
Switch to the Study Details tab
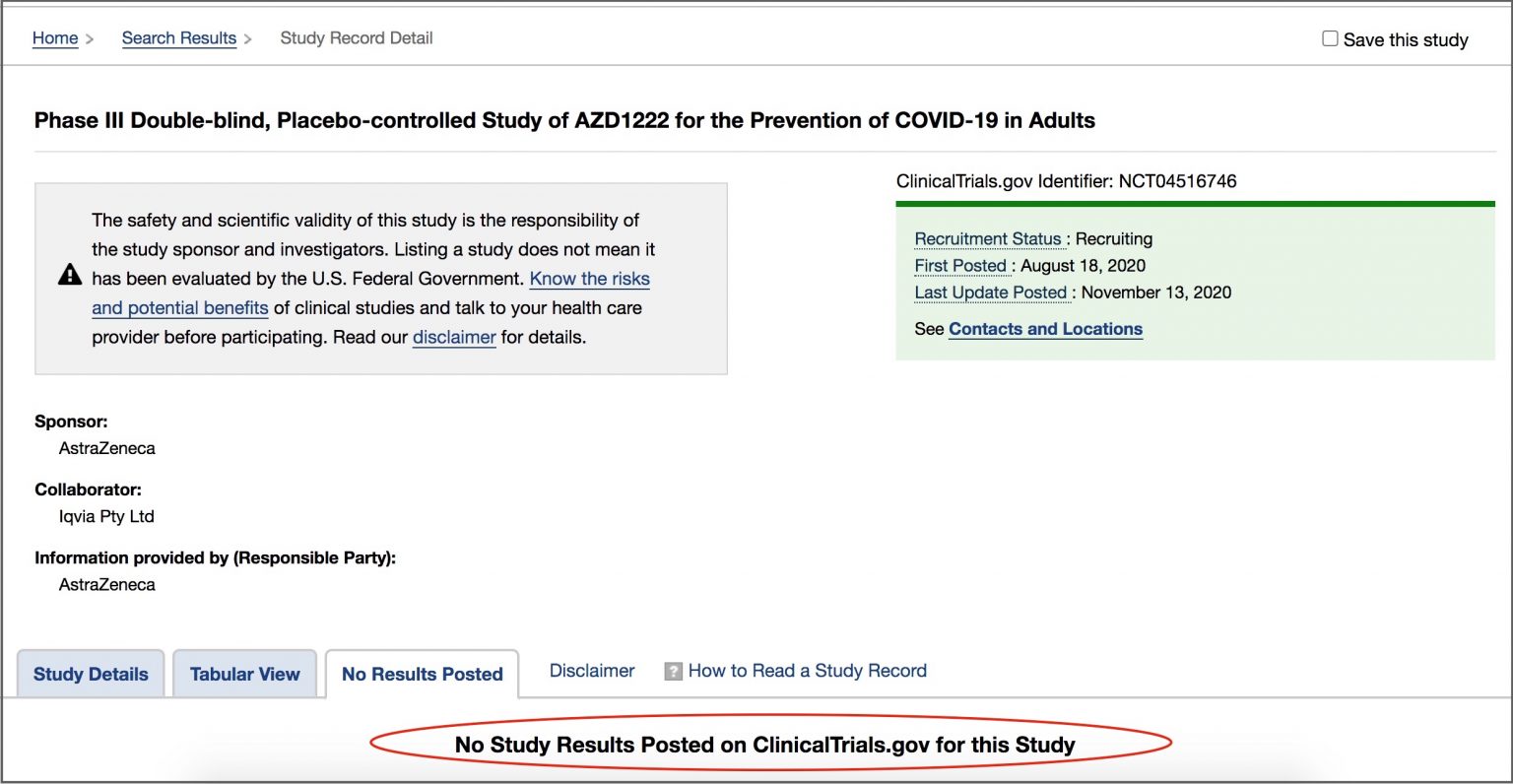coord(91,675)
